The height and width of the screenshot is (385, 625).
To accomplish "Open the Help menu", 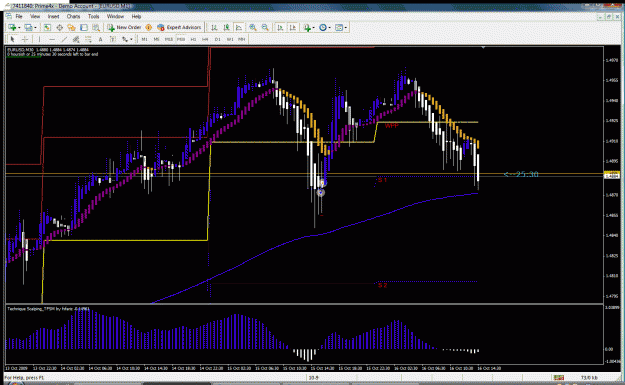I will pyautogui.click(x=136, y=16).
